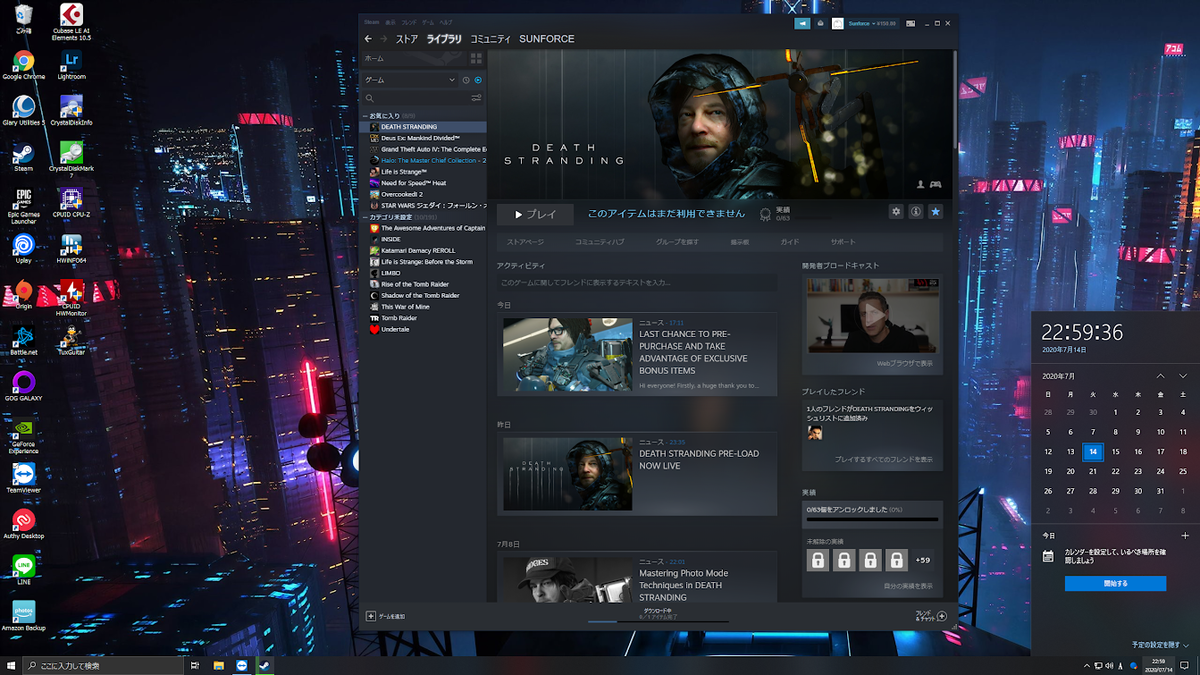This screenshot has height=675, width=1200.
Task: Open the Windows Start menu
Action: 11,665
